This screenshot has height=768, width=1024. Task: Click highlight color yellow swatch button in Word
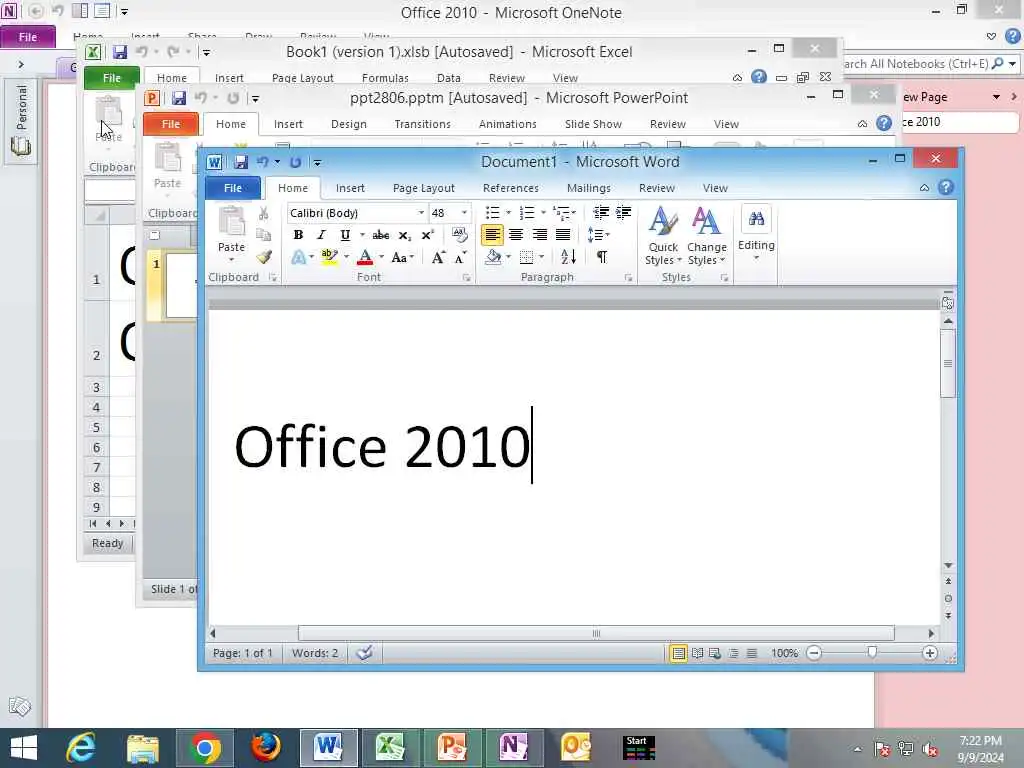coord(329,257)
